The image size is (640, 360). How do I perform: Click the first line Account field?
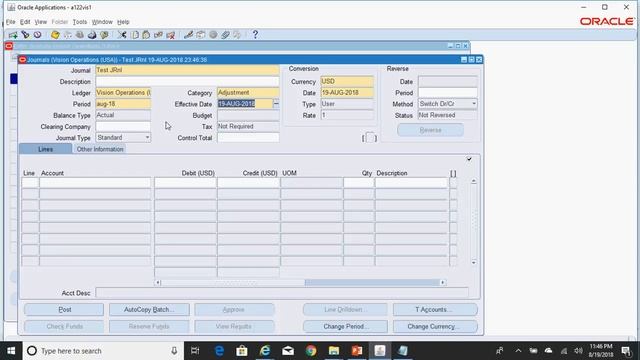point(95,182)
